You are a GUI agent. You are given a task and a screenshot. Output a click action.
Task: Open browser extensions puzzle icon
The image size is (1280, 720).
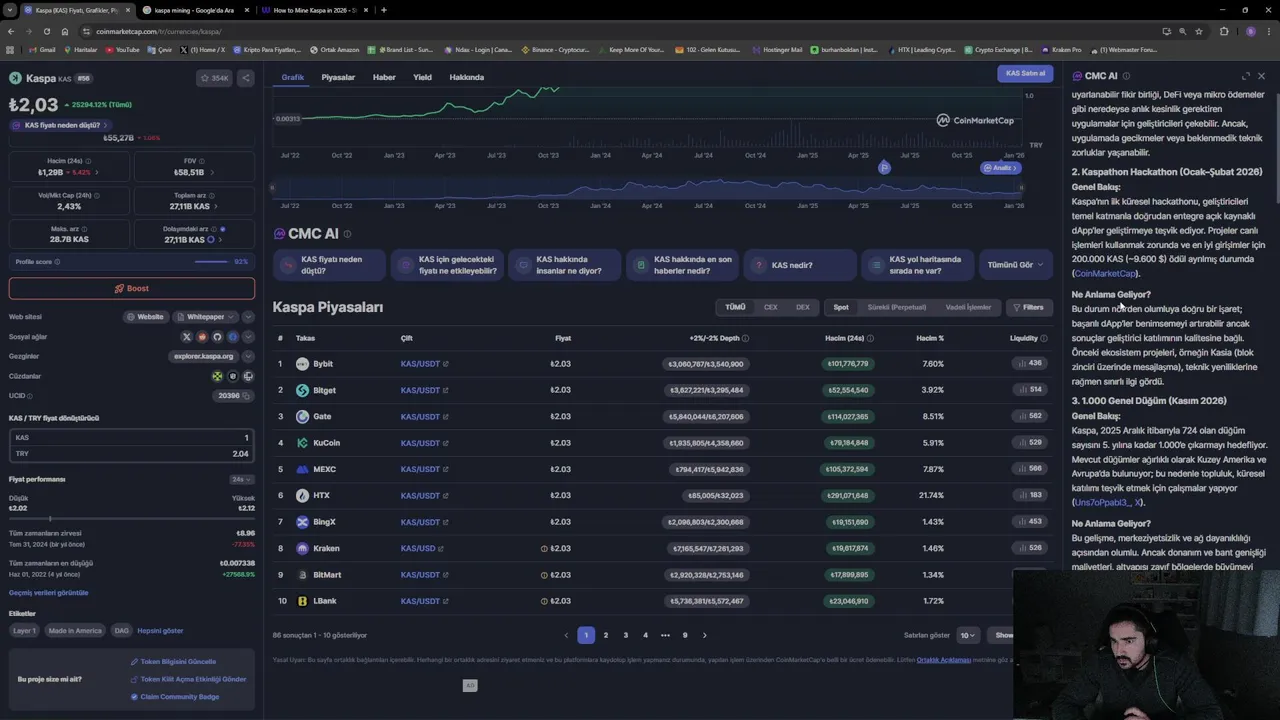[1224, 31]
